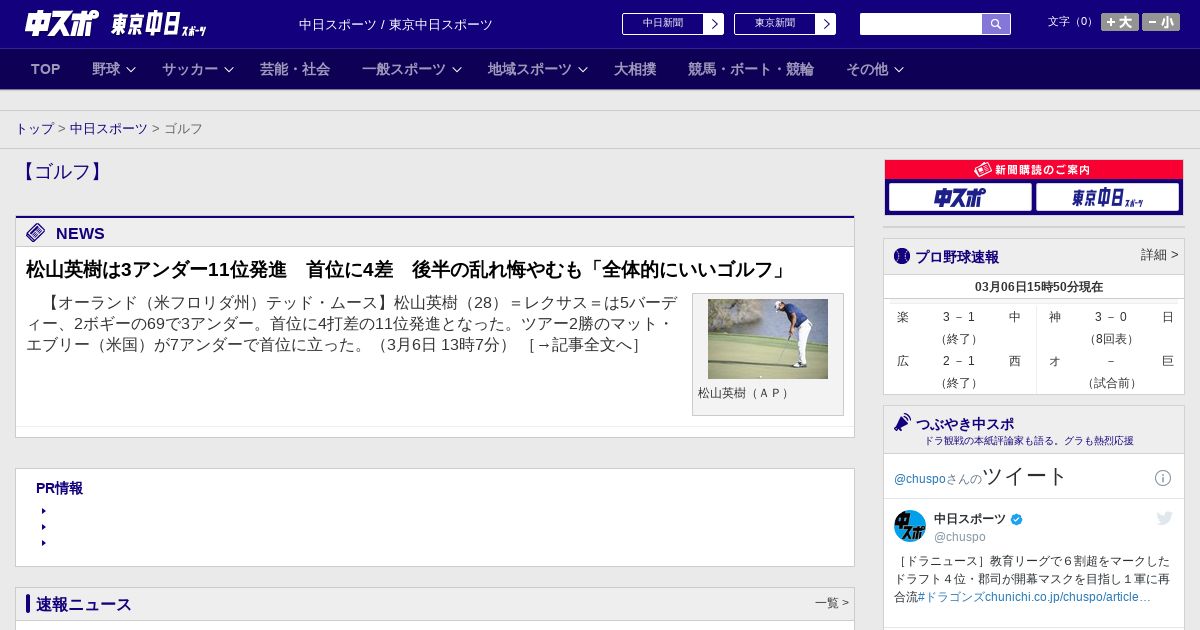Click third PR情報 bullet arrow
This screenshot has width=1200, height=630.
44,543
